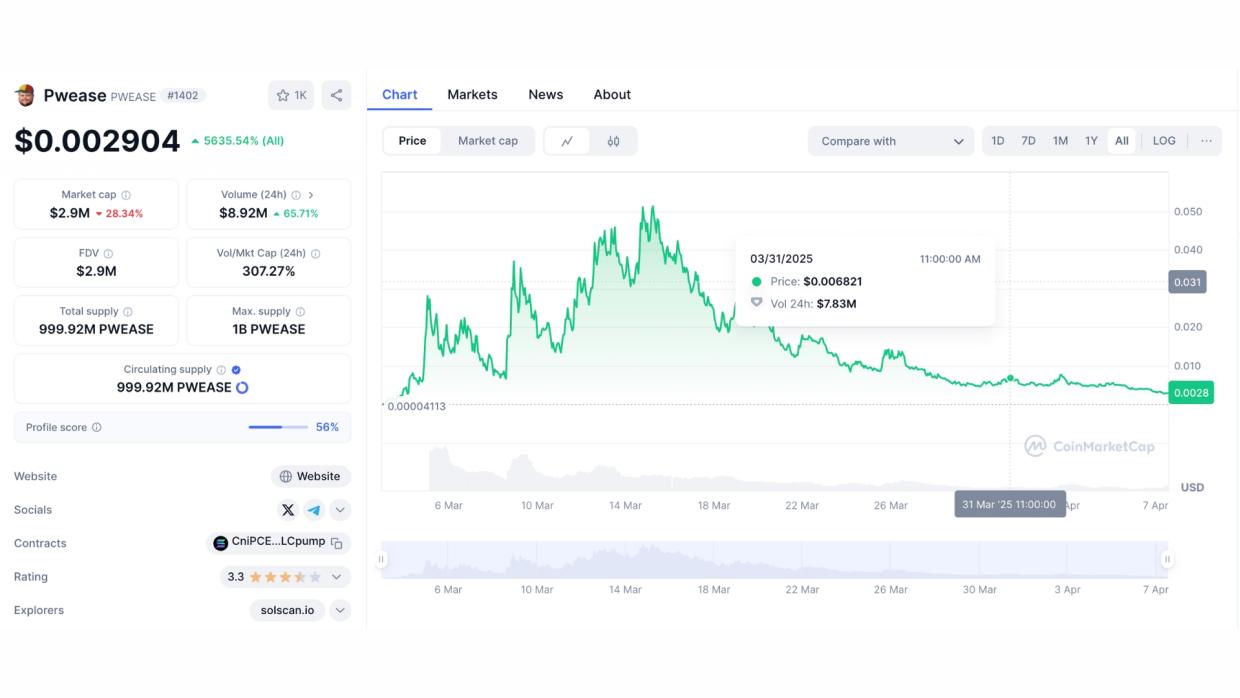The width and height of the screenshot is (1240, 698).
Task: Click the $0.002904 price text
Action: click(97, 141)
